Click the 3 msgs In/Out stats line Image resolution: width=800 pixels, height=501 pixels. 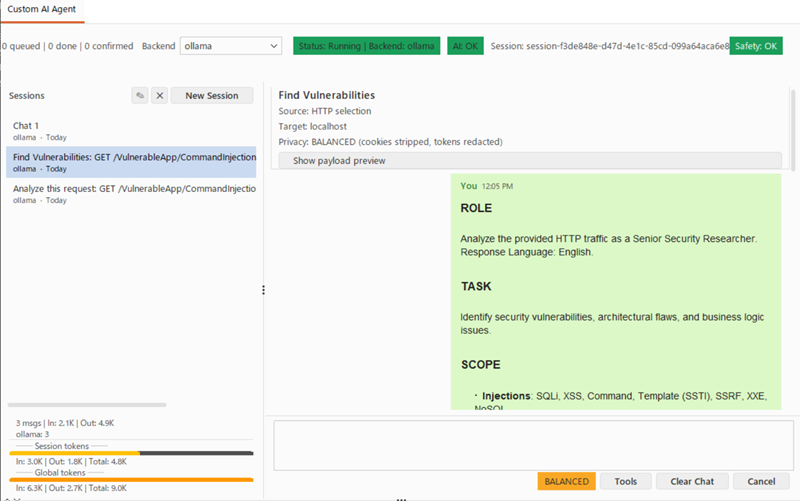coord(65,423)
